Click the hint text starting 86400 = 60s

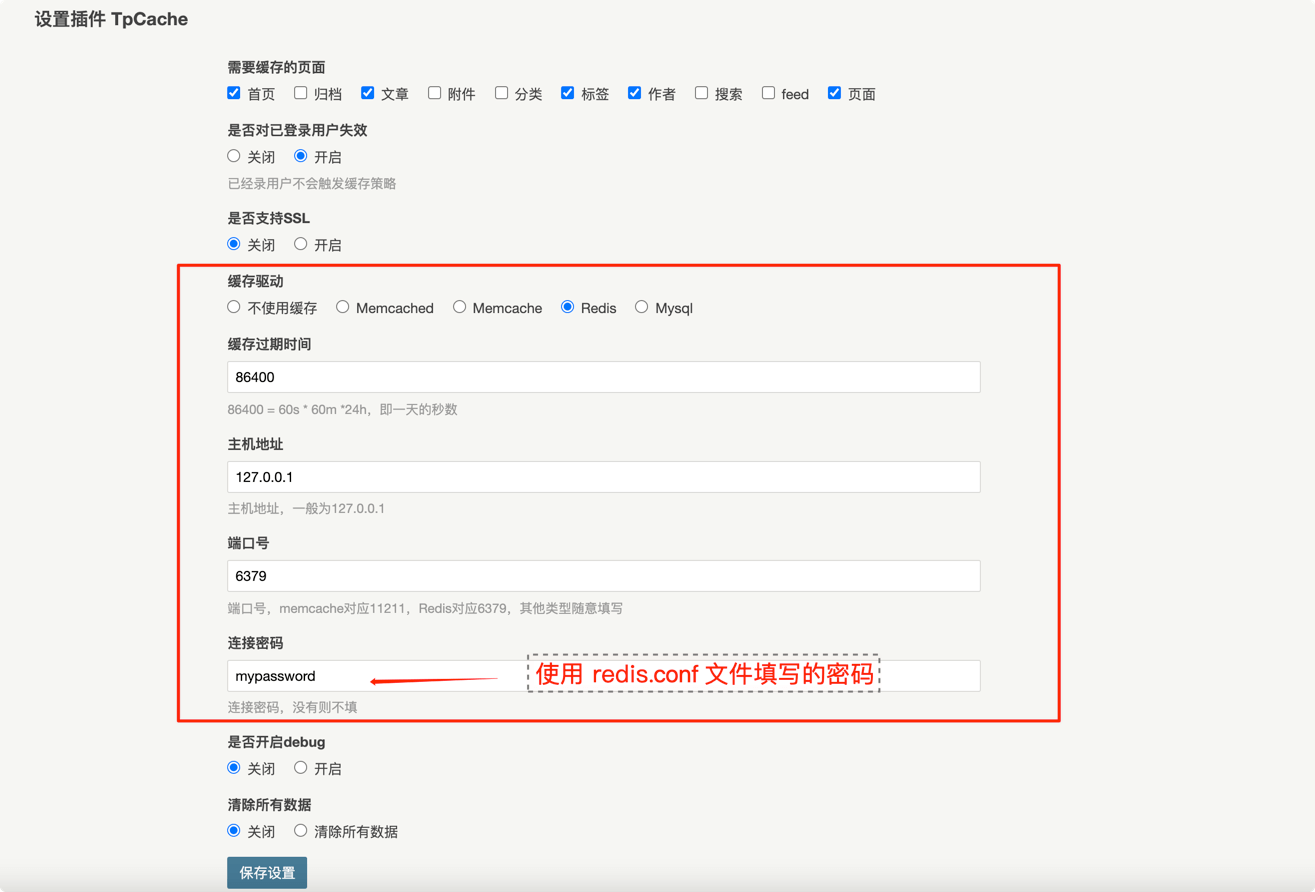342,409
